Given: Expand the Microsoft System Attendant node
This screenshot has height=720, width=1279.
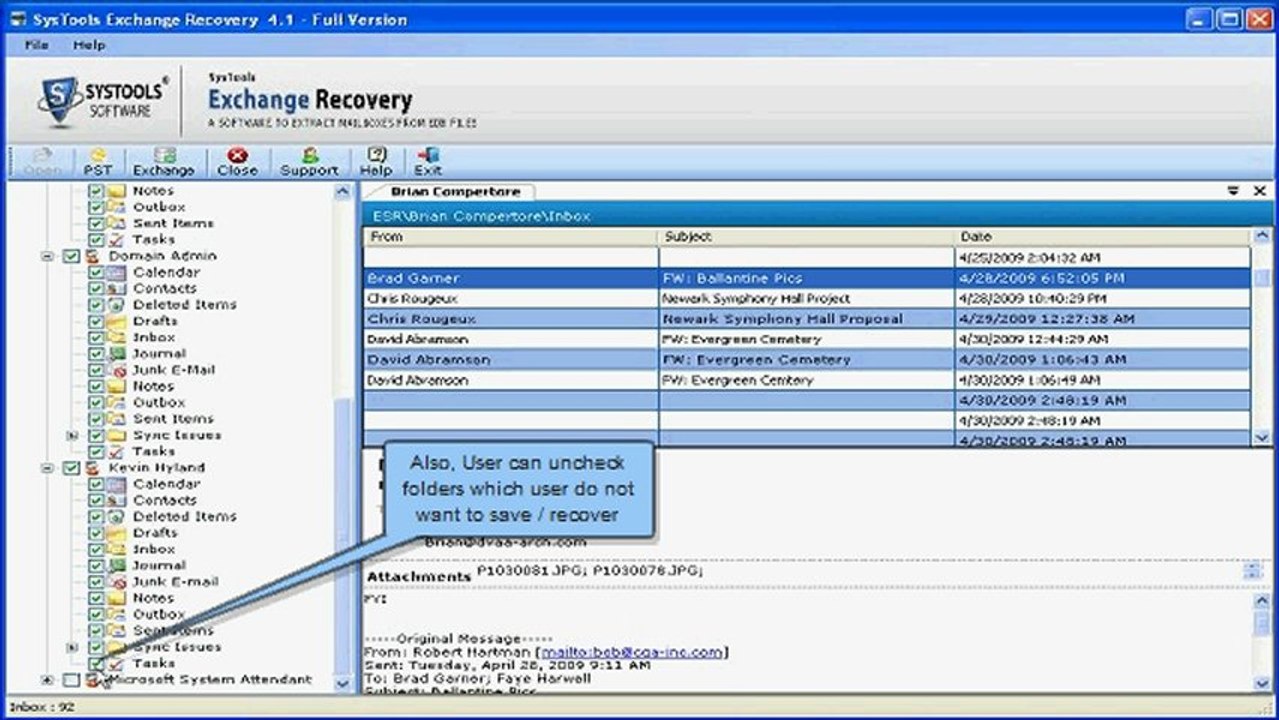Looking at the screenshot, I should (47, 680).
